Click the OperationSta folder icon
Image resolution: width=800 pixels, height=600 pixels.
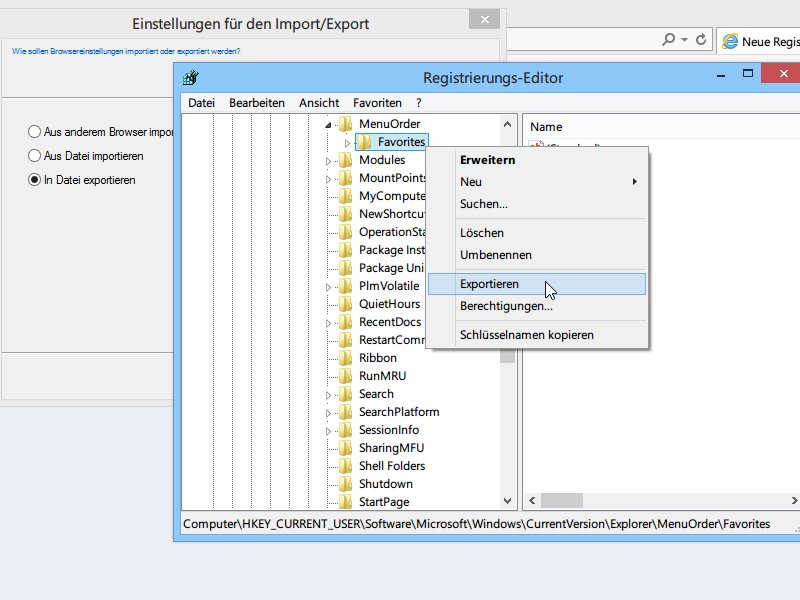[346, 232]
